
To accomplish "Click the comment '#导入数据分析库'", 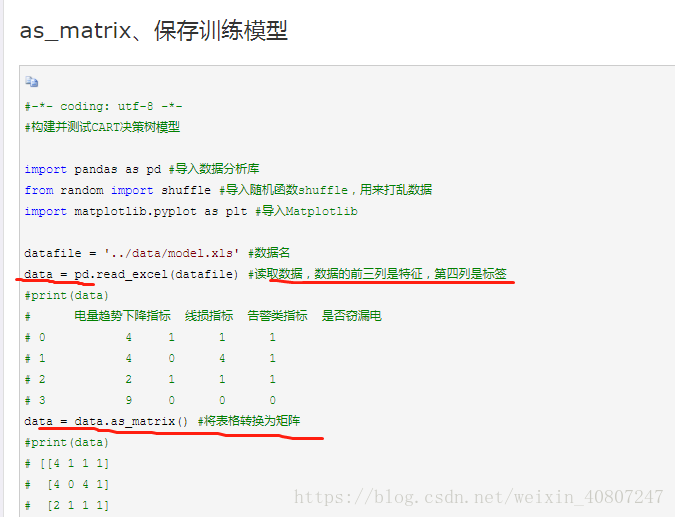I will click(214, 169).
